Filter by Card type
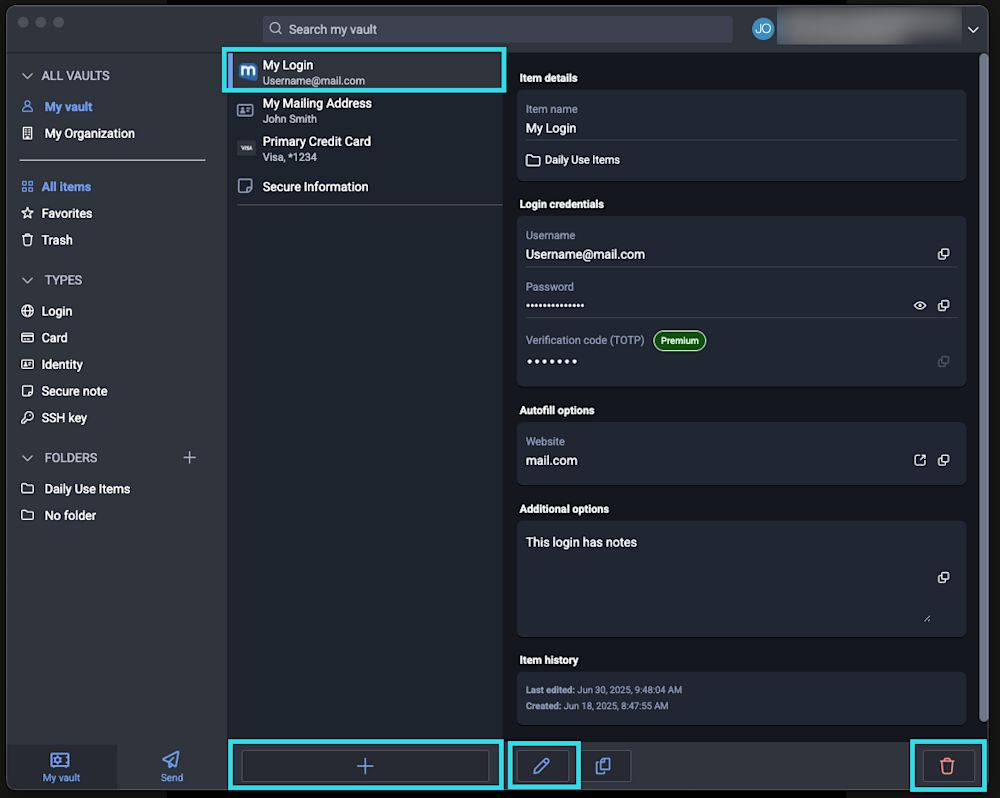 [54, 337]
